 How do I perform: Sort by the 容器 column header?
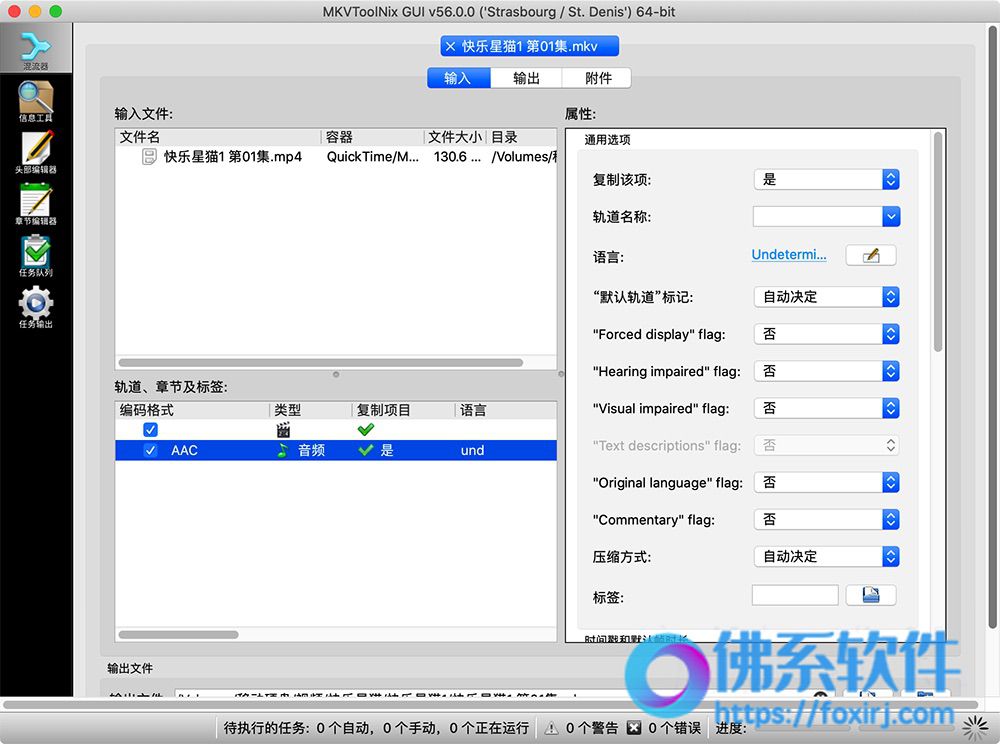372,137
